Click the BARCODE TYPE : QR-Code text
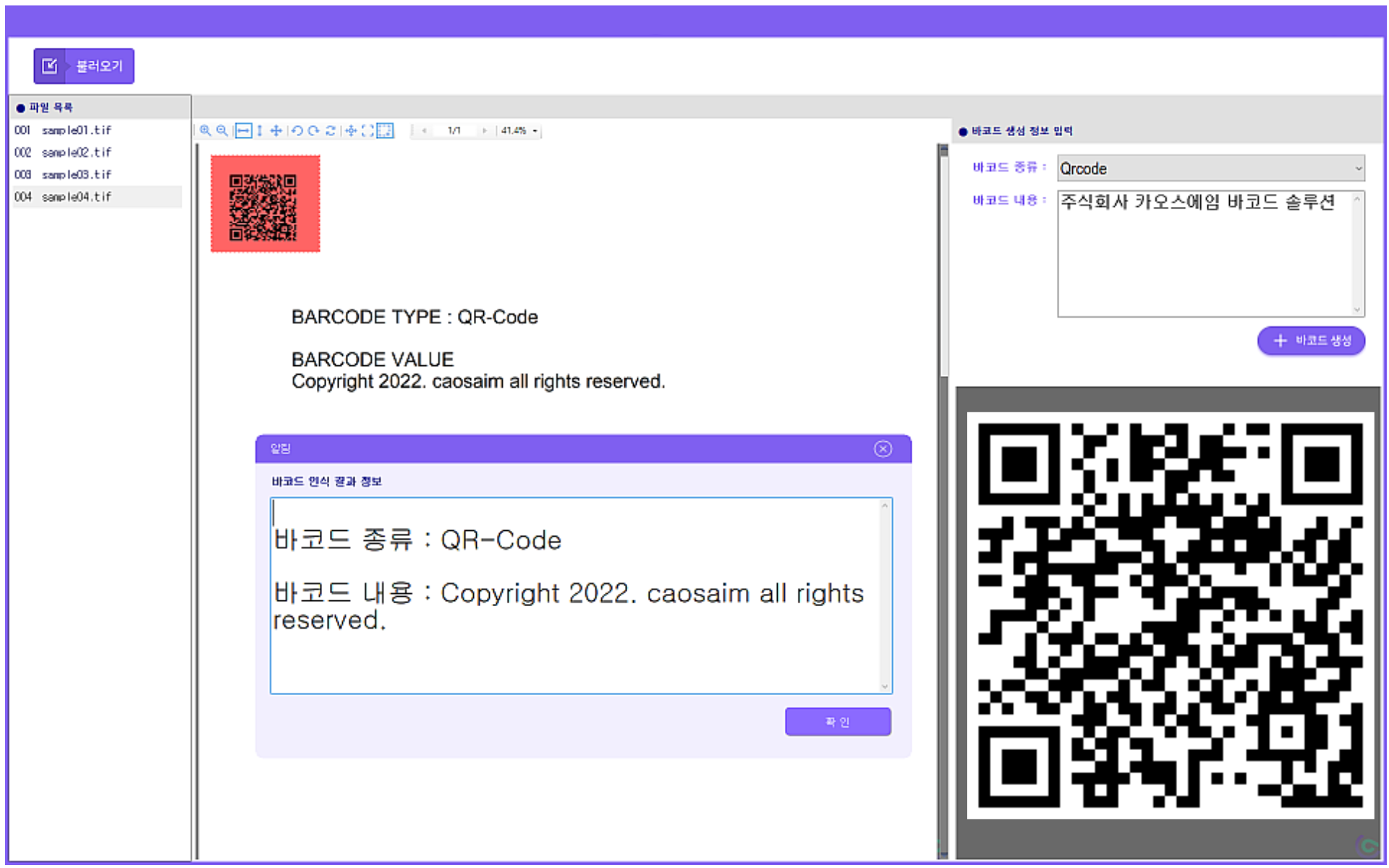1389x868 pixels. coord(415,317)
